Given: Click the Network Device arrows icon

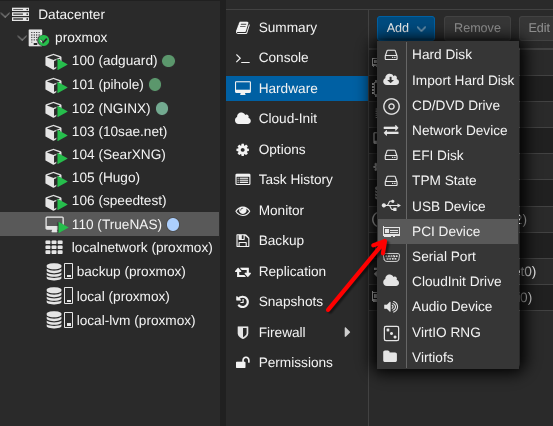Looking at the screenshot, I should [x=391, y=130].
